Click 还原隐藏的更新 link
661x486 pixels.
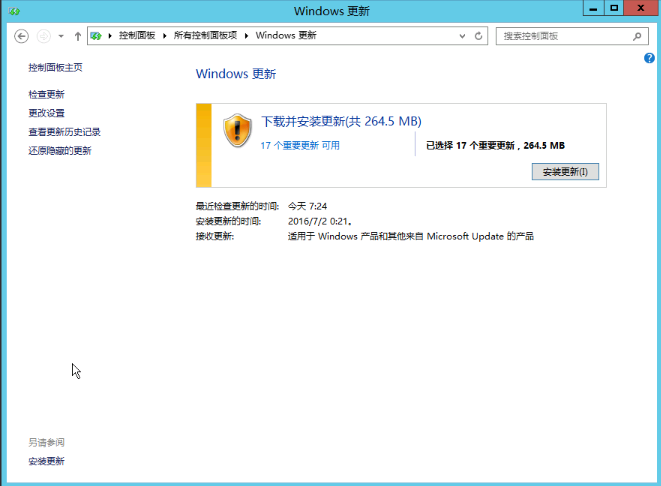pos(60,150)
